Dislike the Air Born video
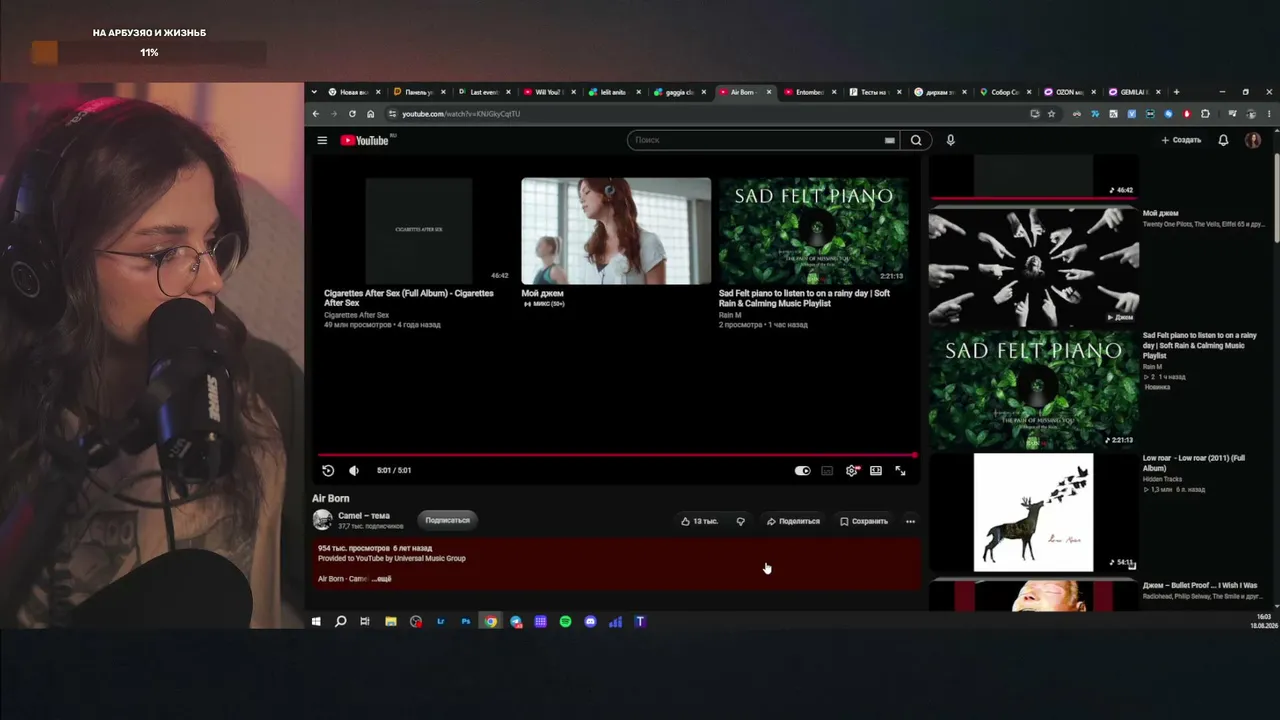The image size is (1280, 720). click(x=740, y=521)
